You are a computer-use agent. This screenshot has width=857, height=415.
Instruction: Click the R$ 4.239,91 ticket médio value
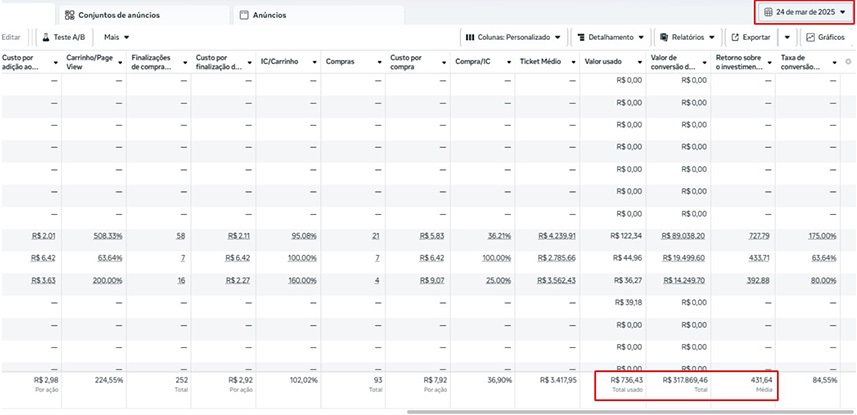click(556, 236)
